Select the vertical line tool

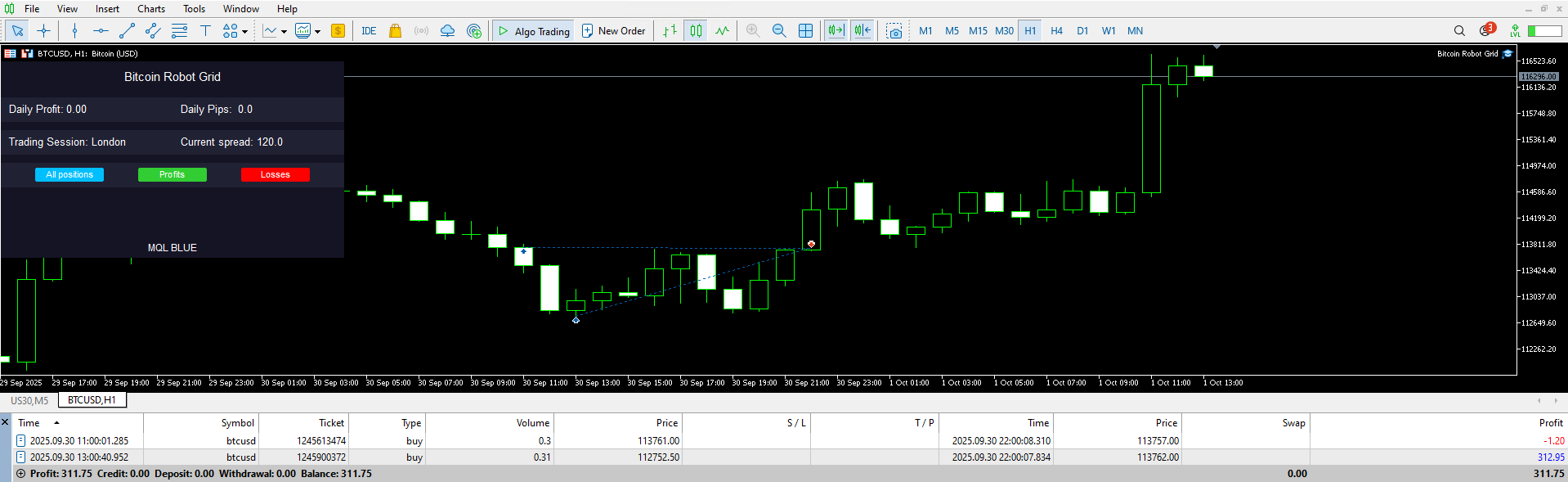(74, 31)
